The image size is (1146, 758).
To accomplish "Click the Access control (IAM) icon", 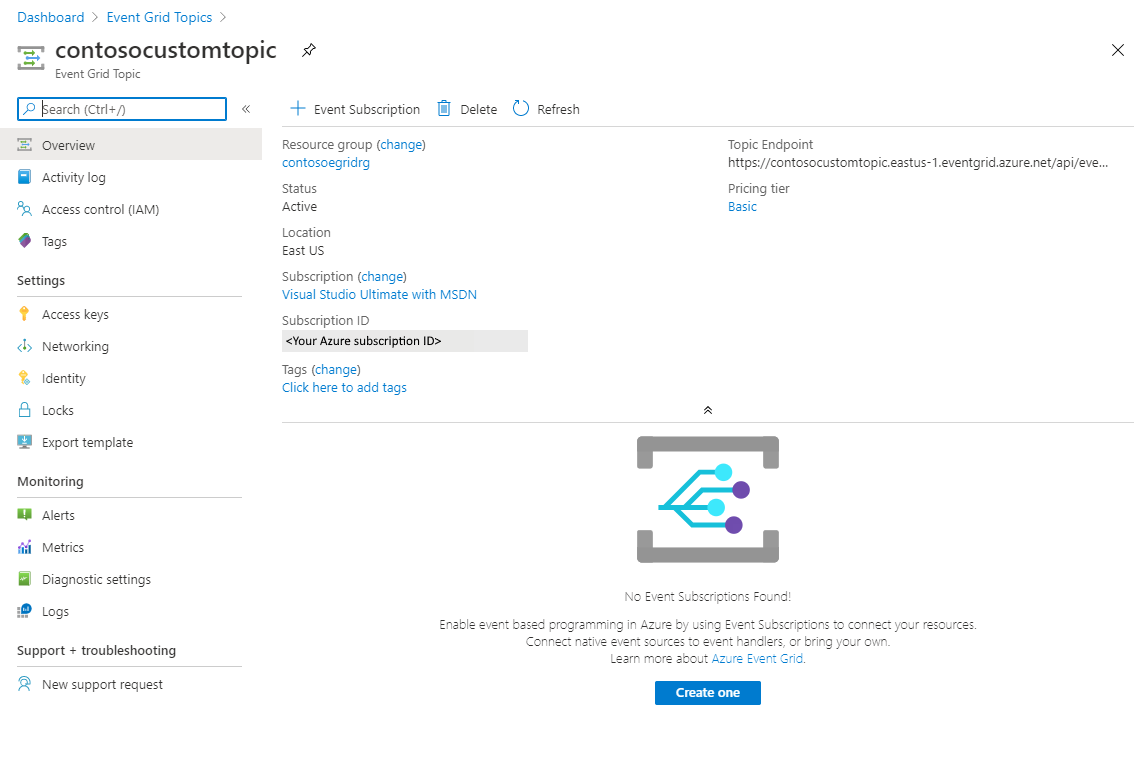I will (x=25, y=209).
